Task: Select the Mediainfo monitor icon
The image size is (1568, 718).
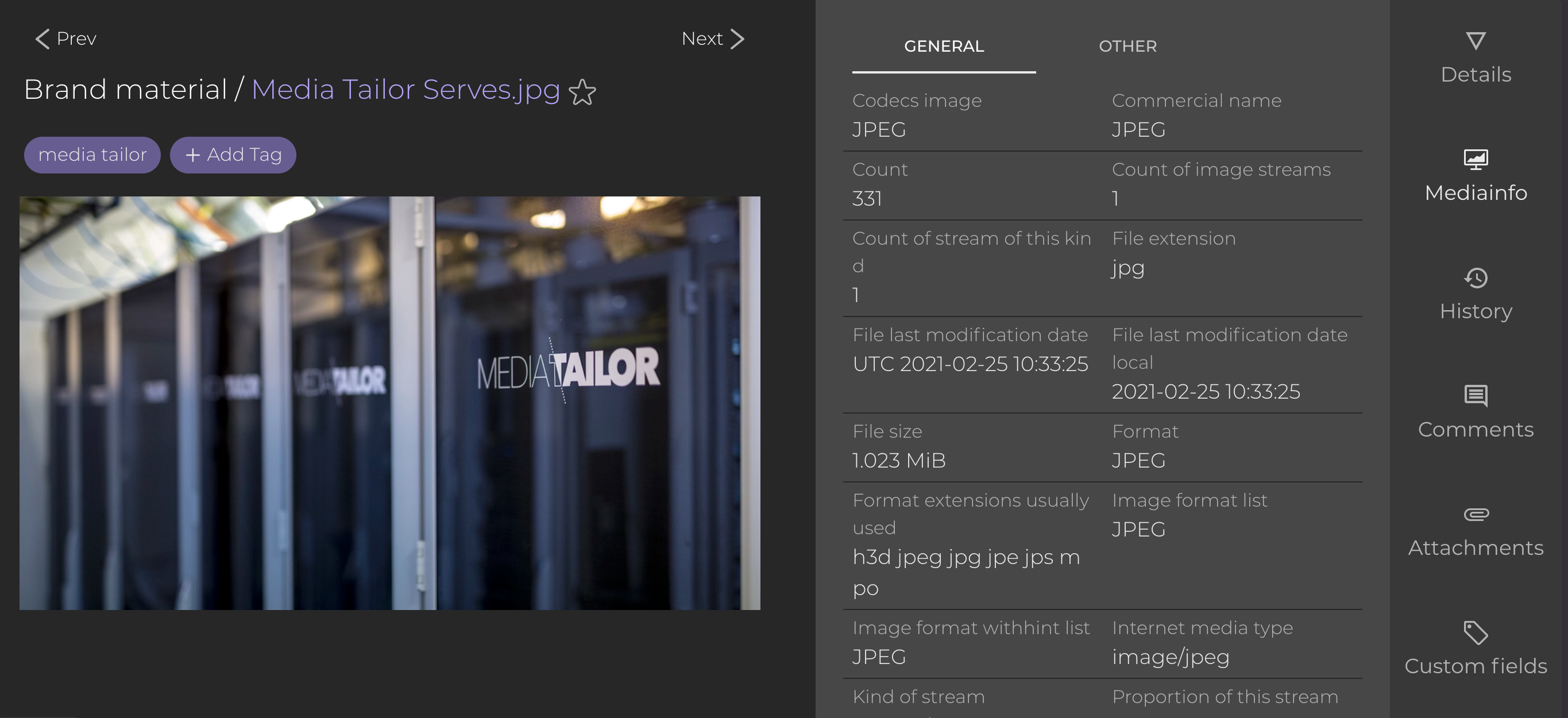Action: point(1476,160)
